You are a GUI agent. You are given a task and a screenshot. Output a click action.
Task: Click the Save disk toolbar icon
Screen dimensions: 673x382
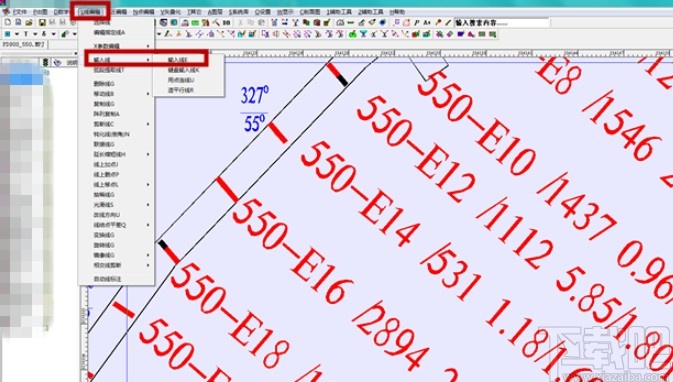[42, 22]
